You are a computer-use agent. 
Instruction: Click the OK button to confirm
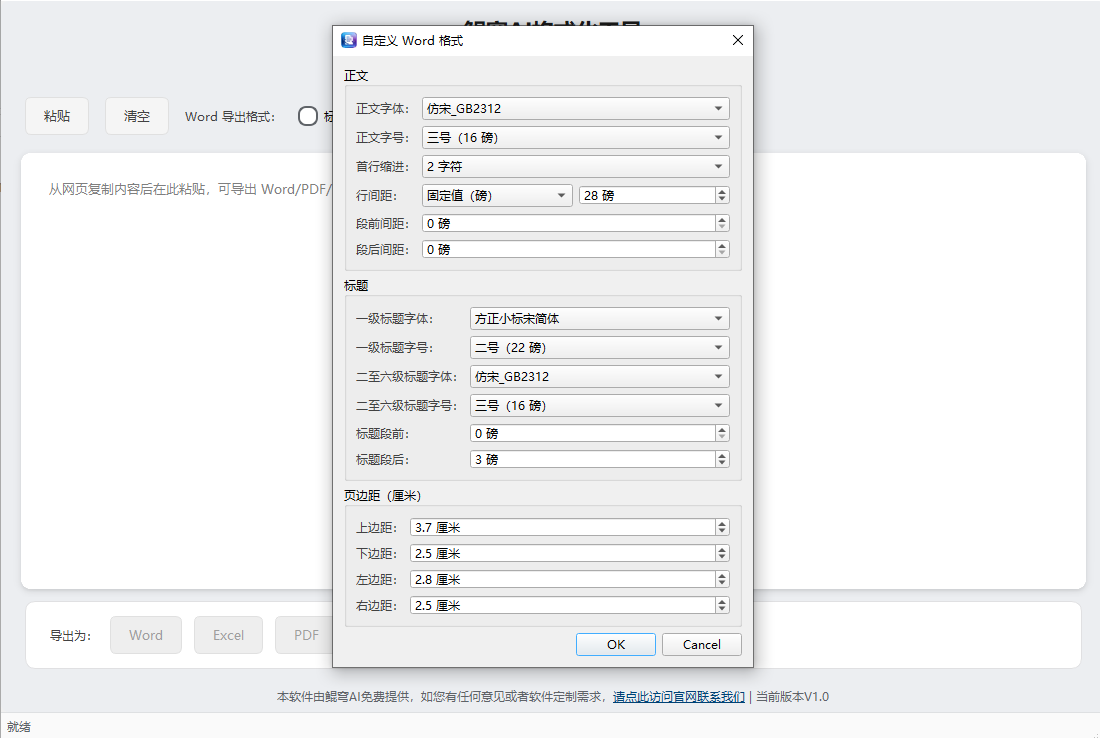tap(615, 644)
